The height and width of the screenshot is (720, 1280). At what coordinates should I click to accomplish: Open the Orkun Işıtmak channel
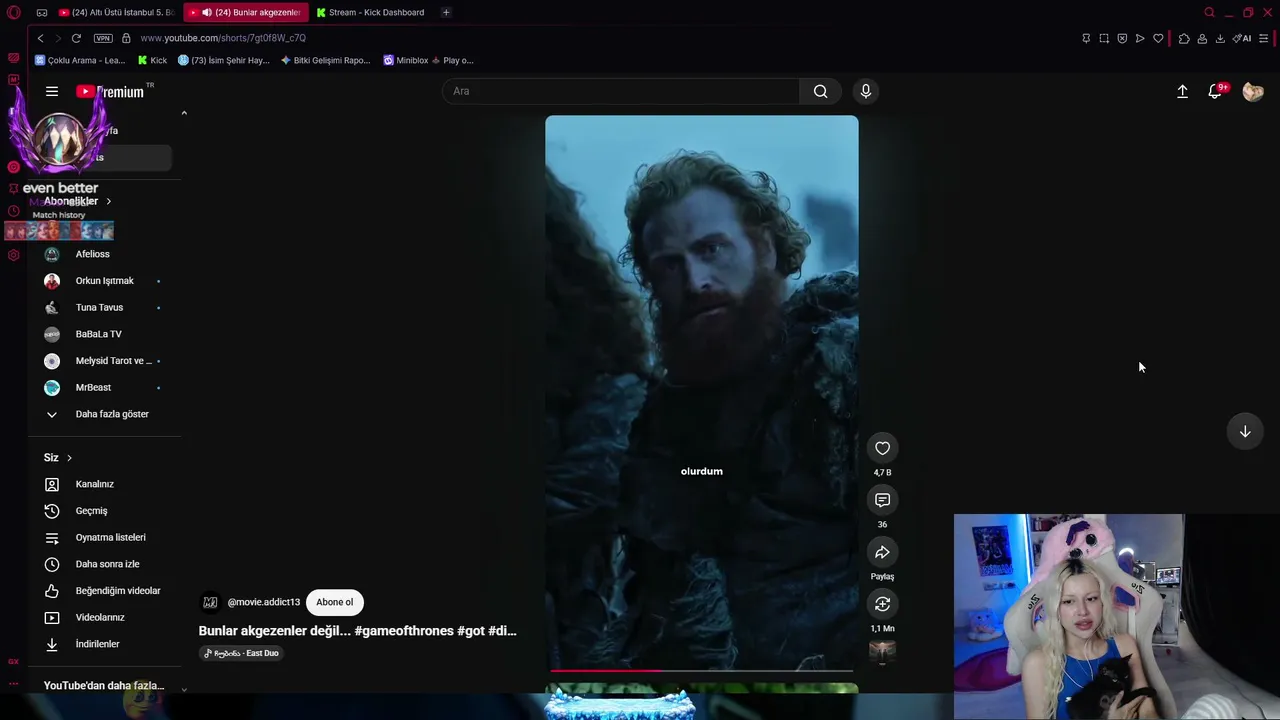point(103,281)
